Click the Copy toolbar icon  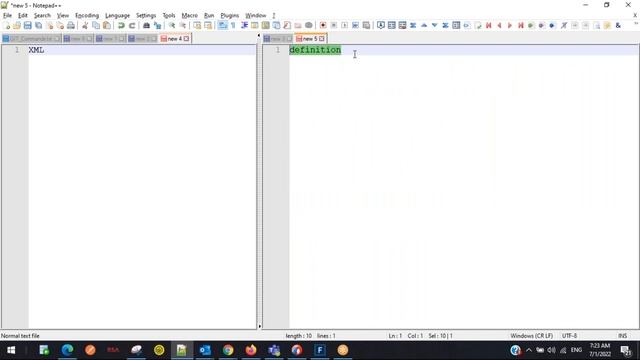click(x=96, y=25)
